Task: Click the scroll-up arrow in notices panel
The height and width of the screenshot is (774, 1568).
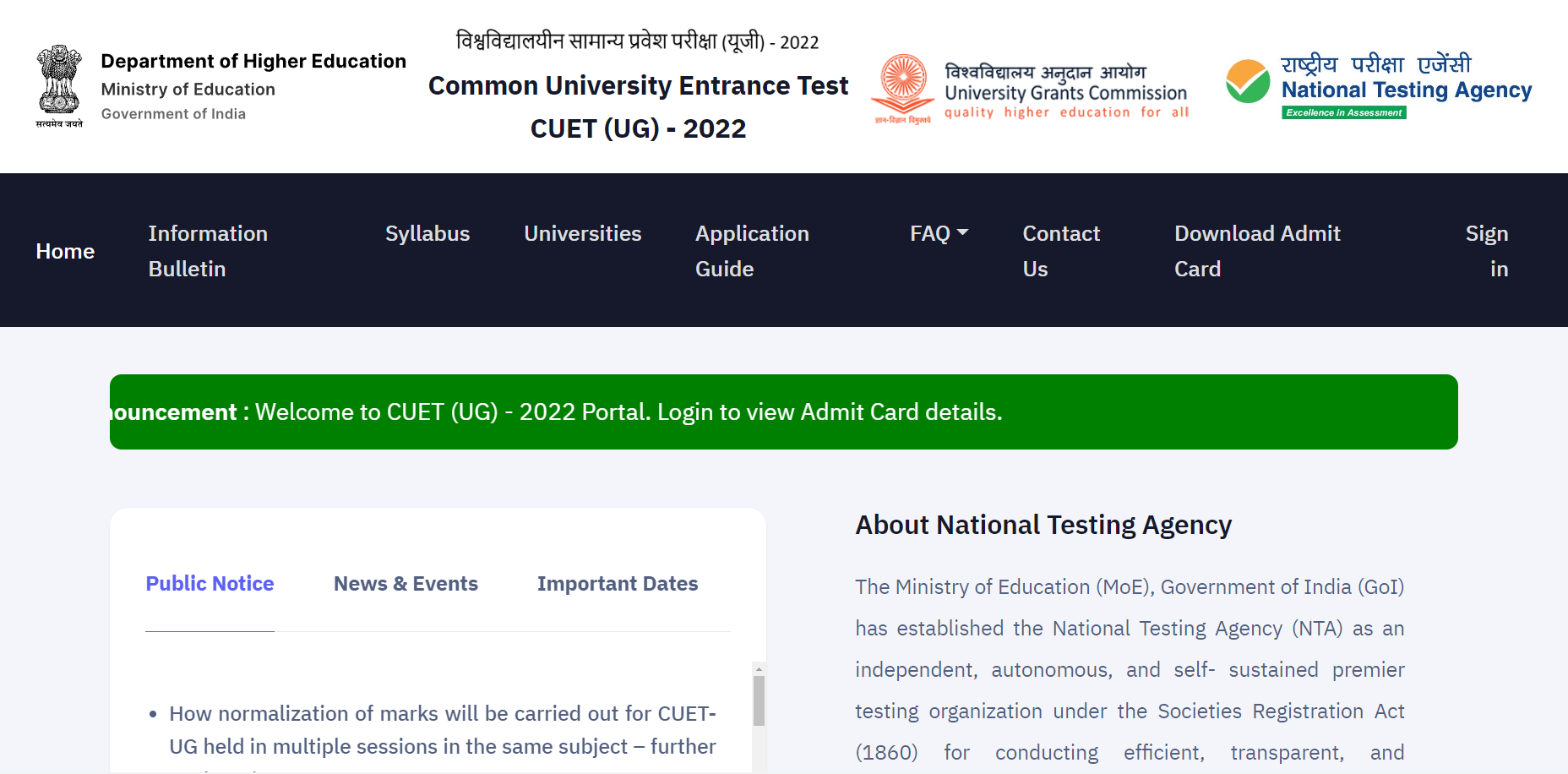Action: (x=759, y=669)
